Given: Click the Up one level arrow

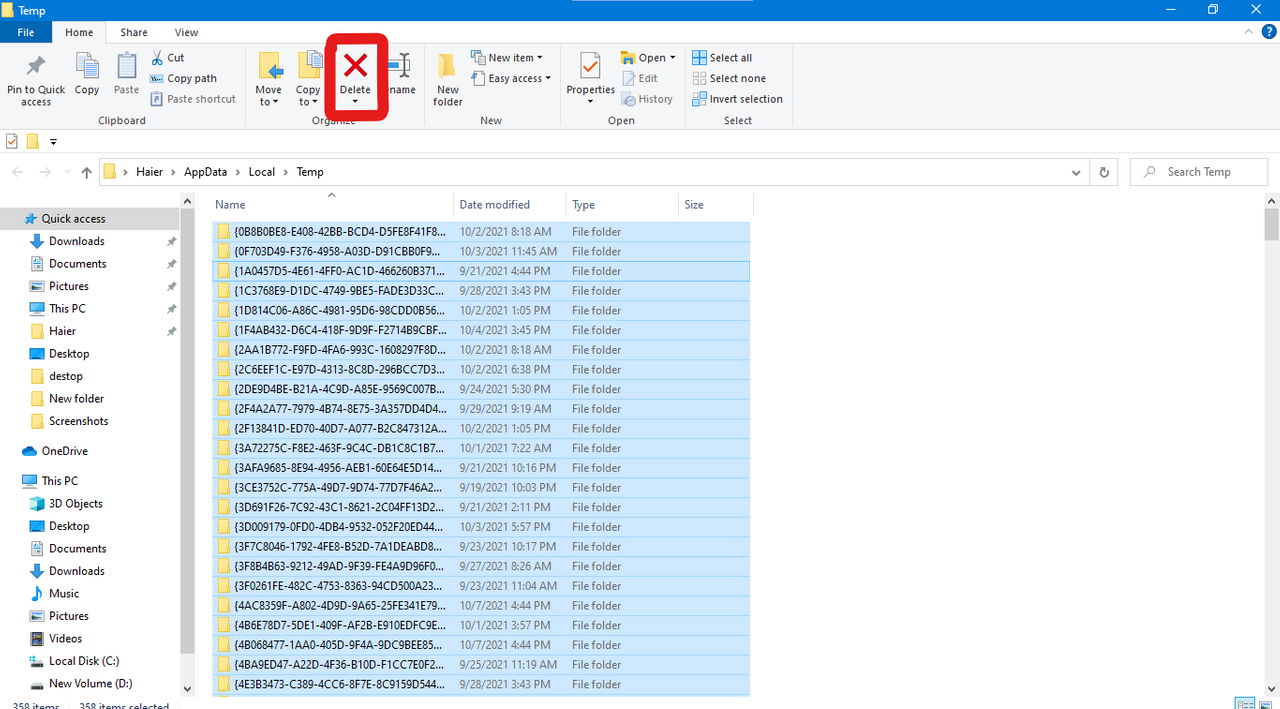Looking at the screenshot, I should pyautogui.click(x=87, y=172).
